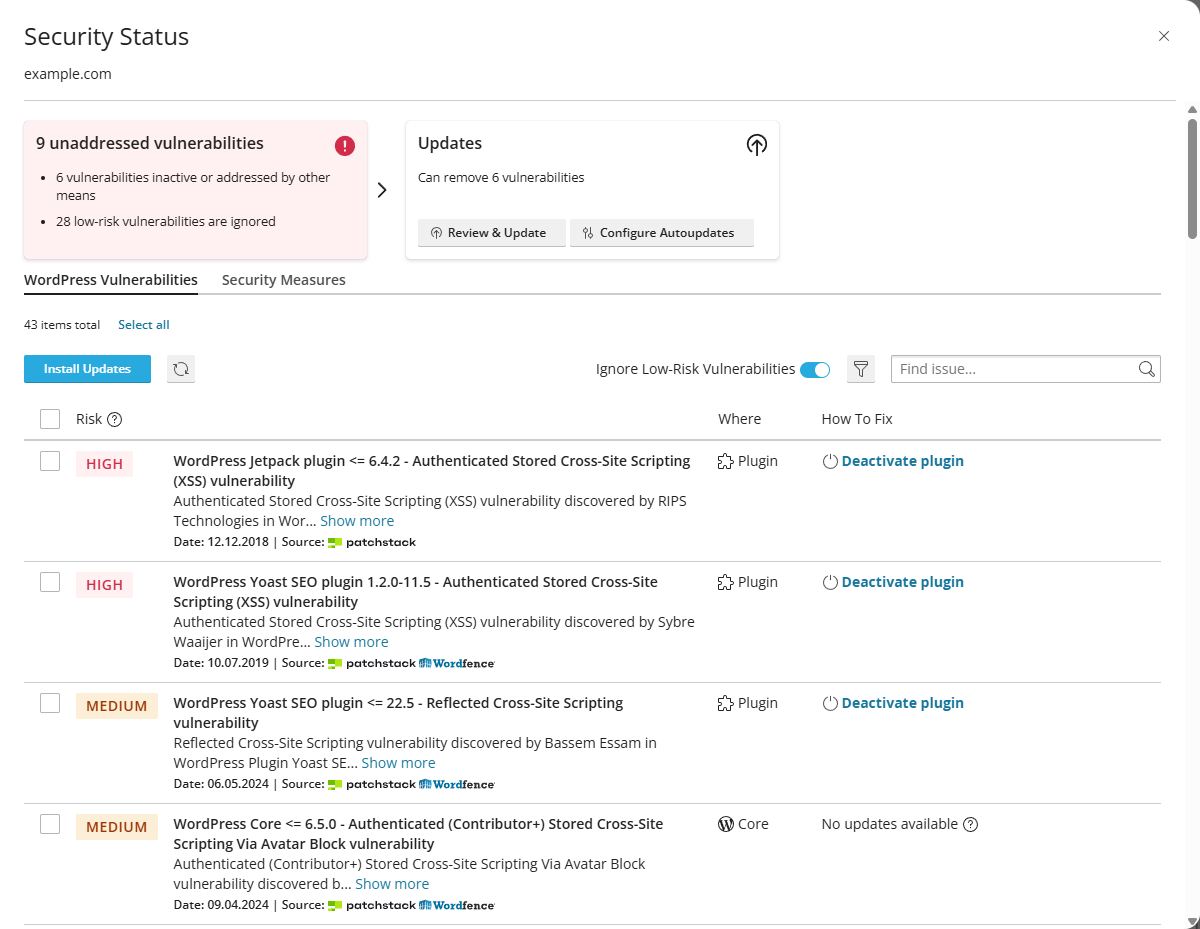Viewport: 1200px width, 929px height.
Task: Disable Ignore Low-Risk Vulnerabilities switch
Action: pyautogui.click(x=815, y=370)
